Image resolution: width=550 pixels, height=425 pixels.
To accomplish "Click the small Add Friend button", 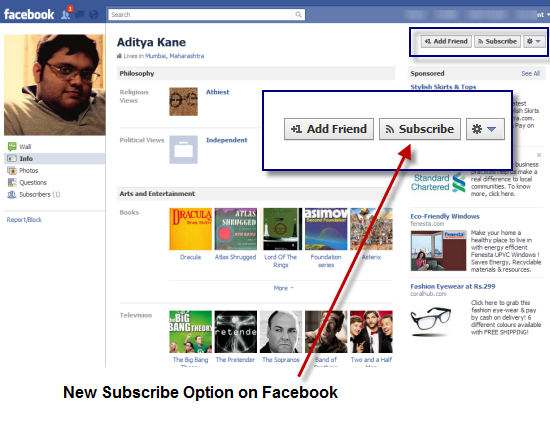I will (446, 41).
